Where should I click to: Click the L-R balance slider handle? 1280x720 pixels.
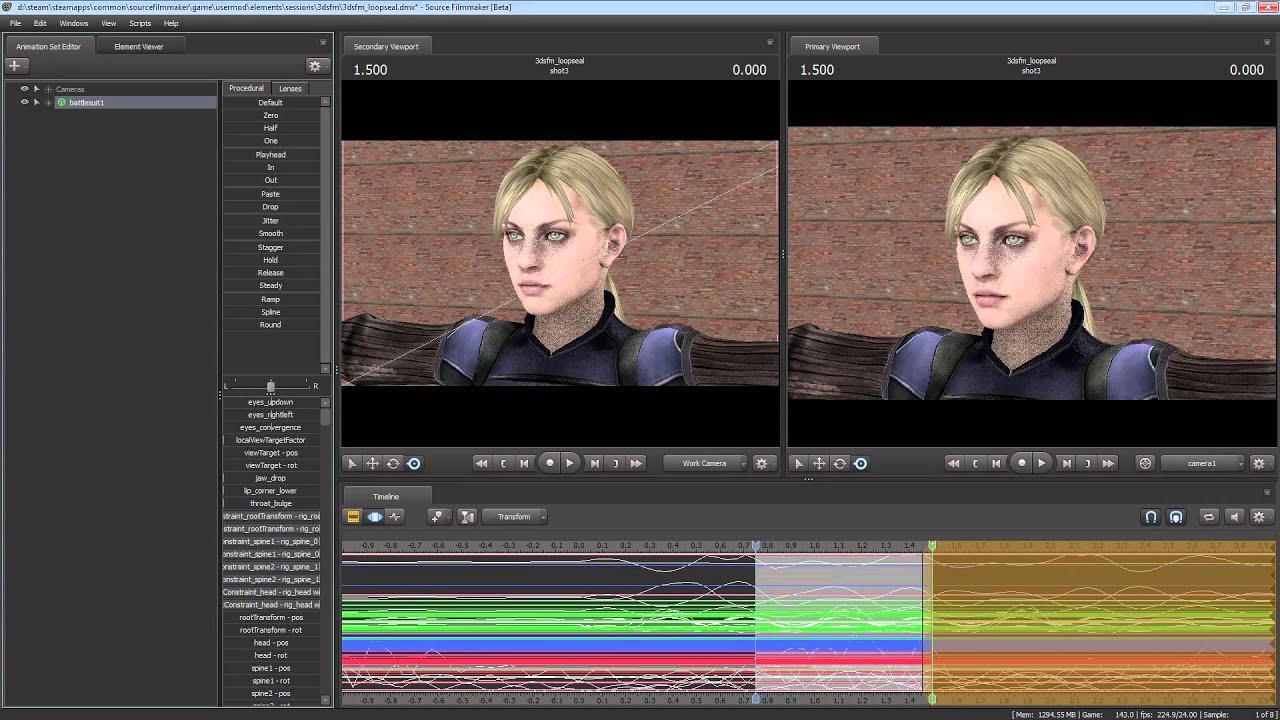pos(270,386)
